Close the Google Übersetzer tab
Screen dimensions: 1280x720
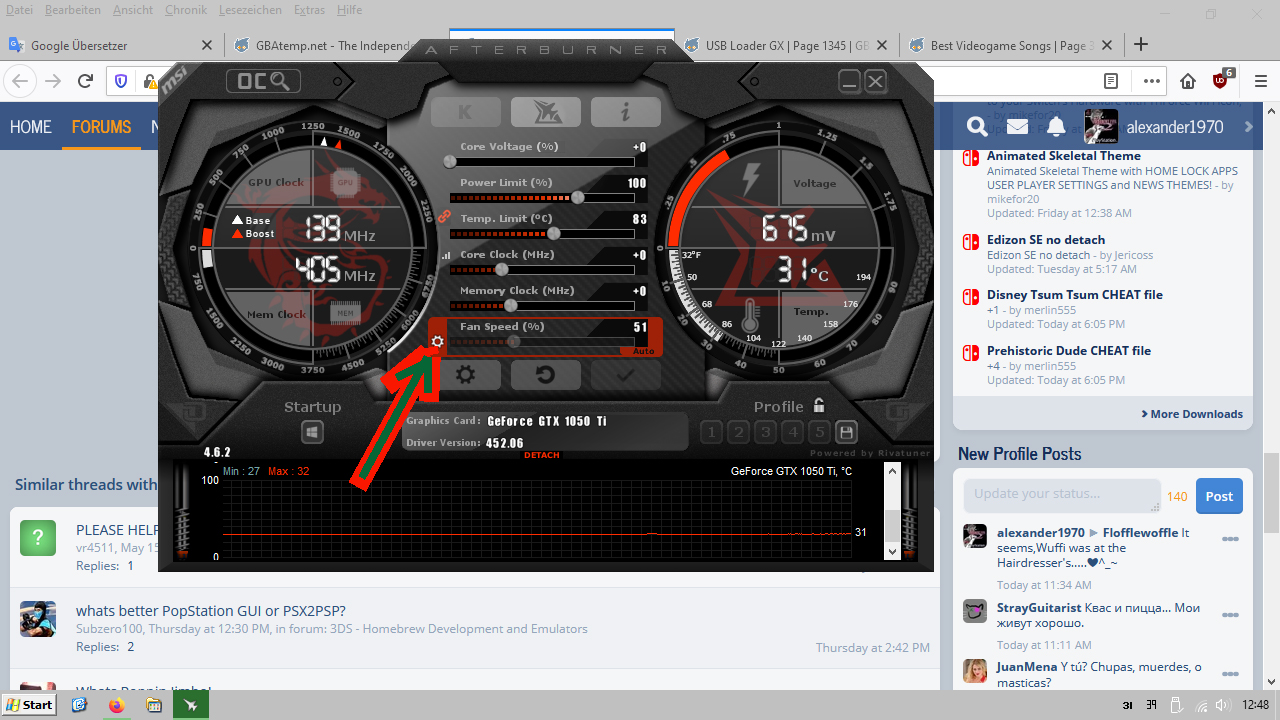point(207,45)
